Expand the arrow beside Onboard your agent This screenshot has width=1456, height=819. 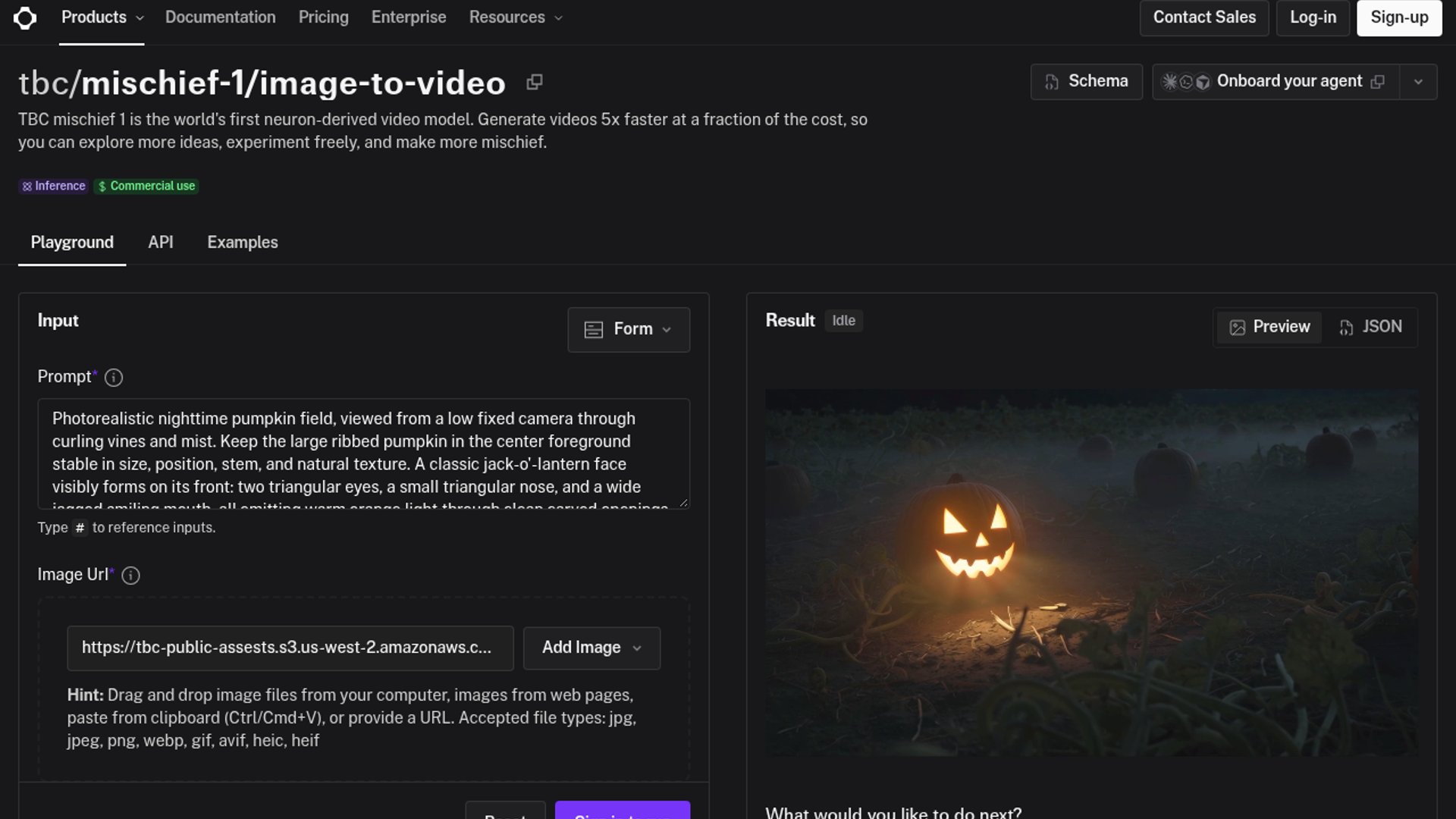[x=1418, y=82]
